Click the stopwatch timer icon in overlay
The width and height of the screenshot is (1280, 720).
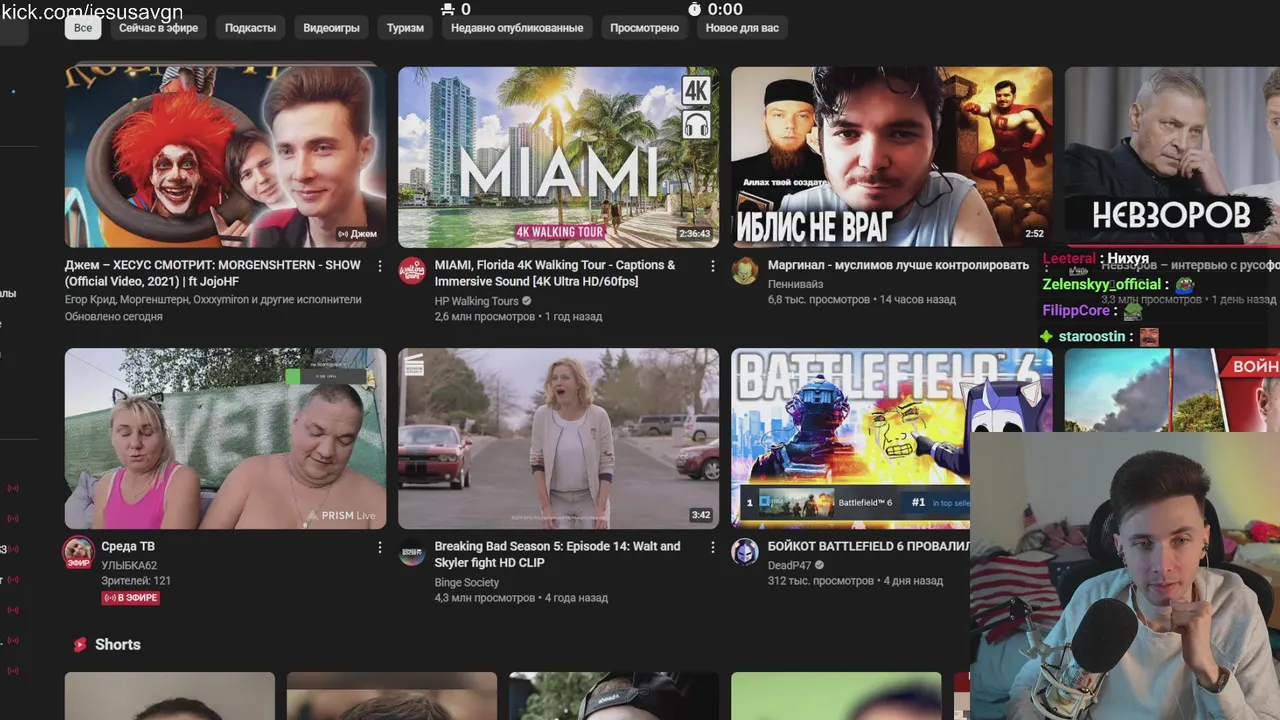click(x=694, y=9)
